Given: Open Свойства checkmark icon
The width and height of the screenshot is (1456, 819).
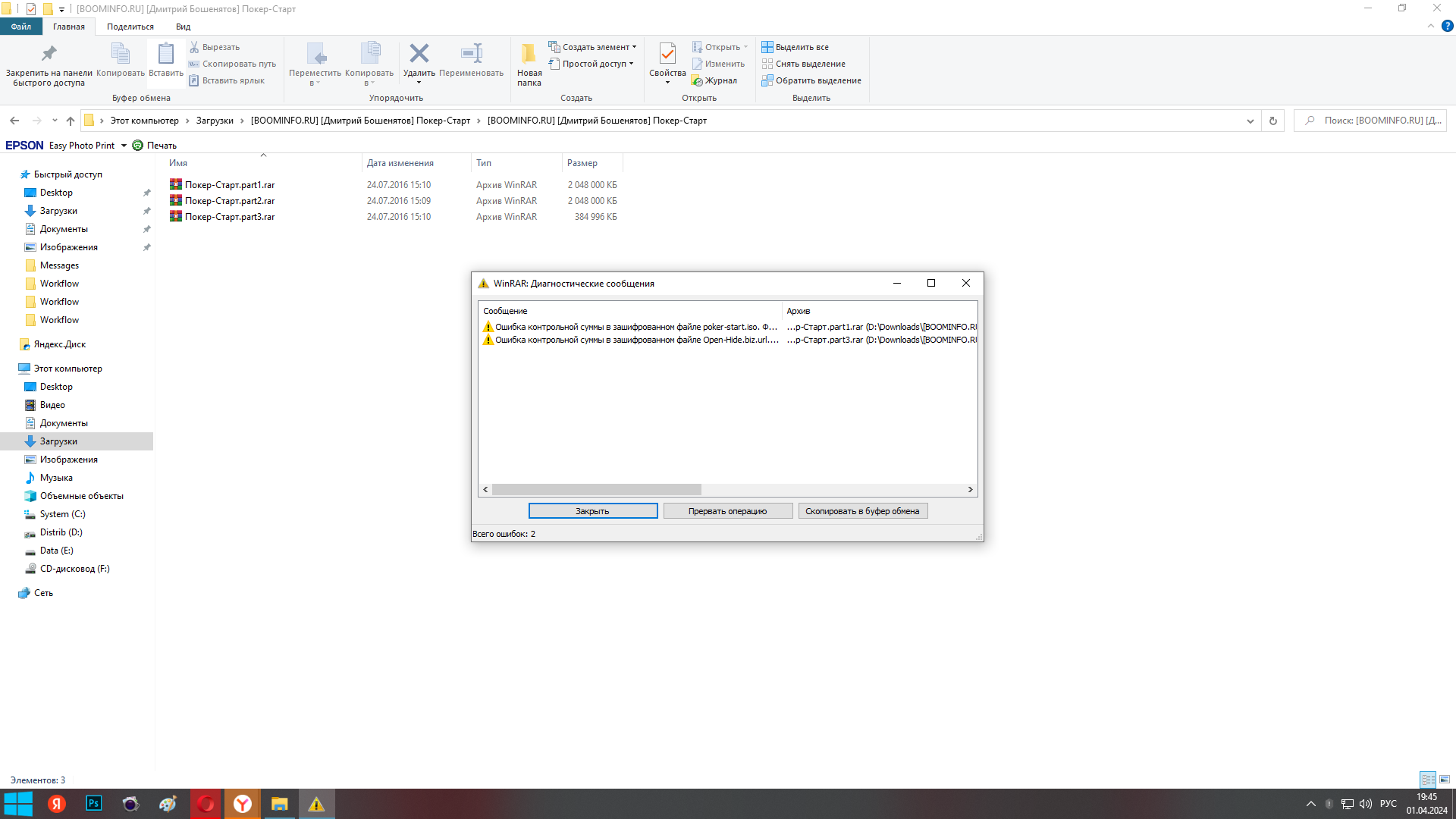Looking at the screenshot, I should coord(667,55).
